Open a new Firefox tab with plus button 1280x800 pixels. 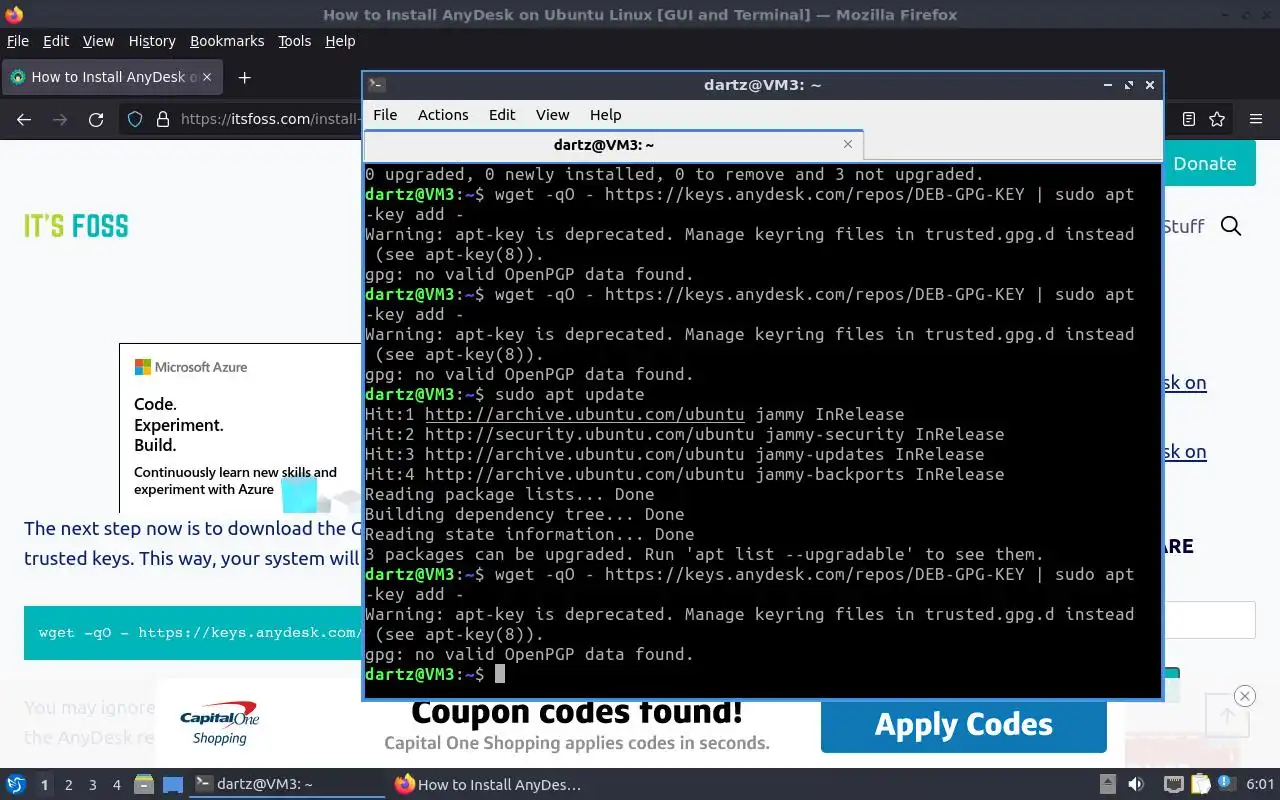[x=244, y=77]
